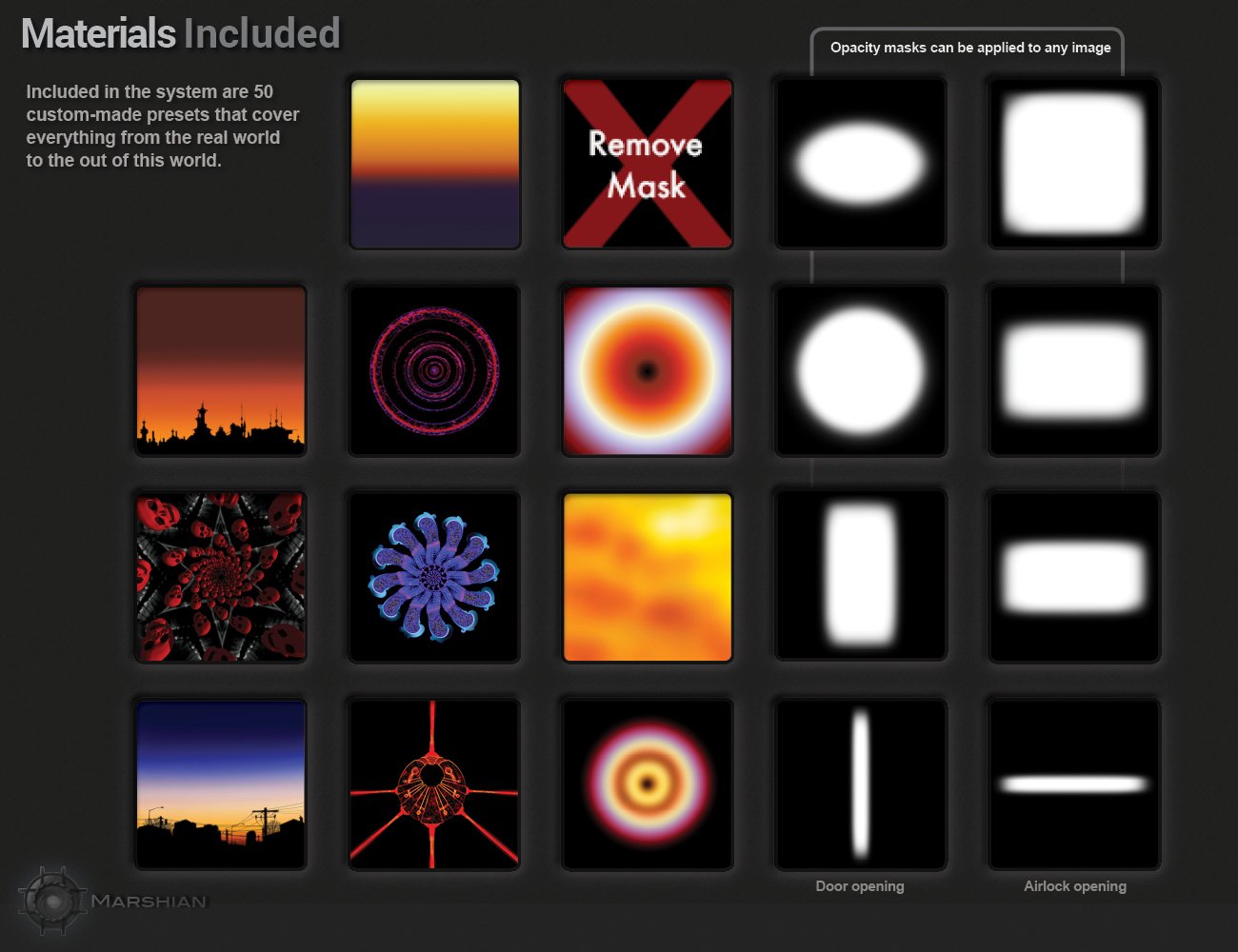Click the 'Airlock opening' caption
The image size is (1238, 952).
click(x=1075, y=886)
